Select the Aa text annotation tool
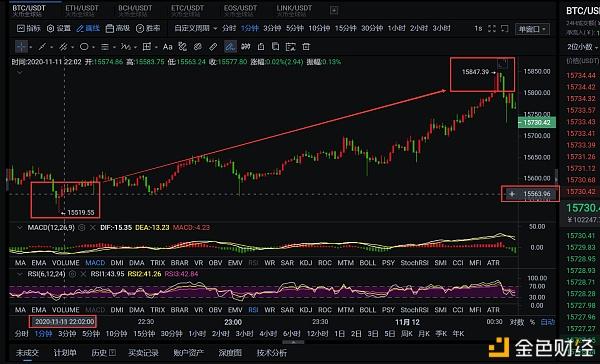 coord(167,47)
